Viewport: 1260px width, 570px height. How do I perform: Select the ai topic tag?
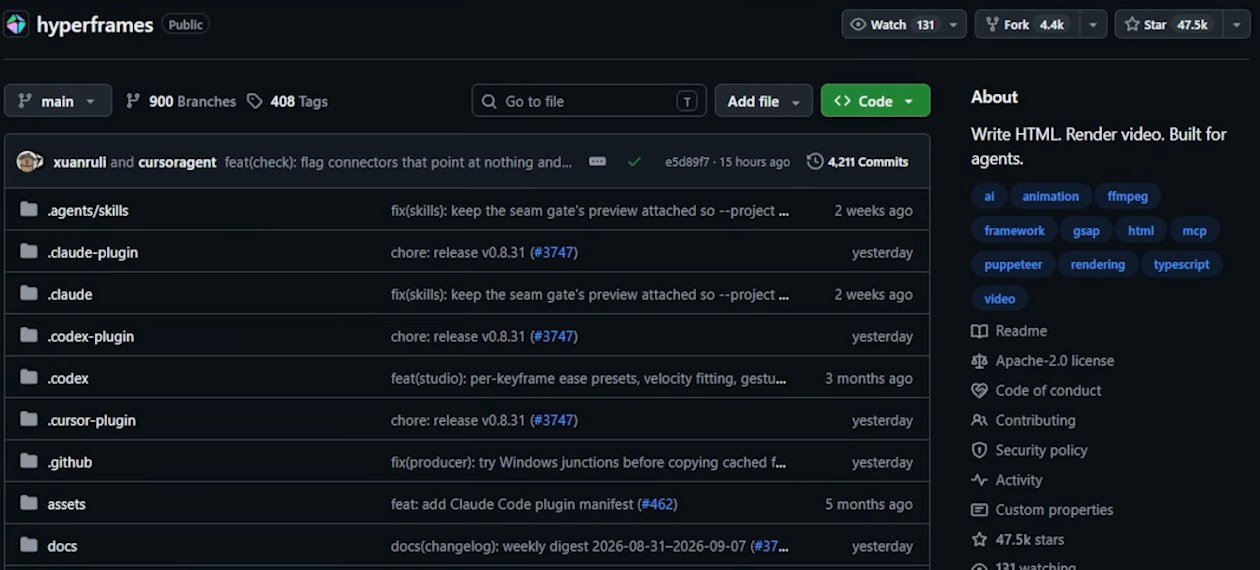[989, 197]
